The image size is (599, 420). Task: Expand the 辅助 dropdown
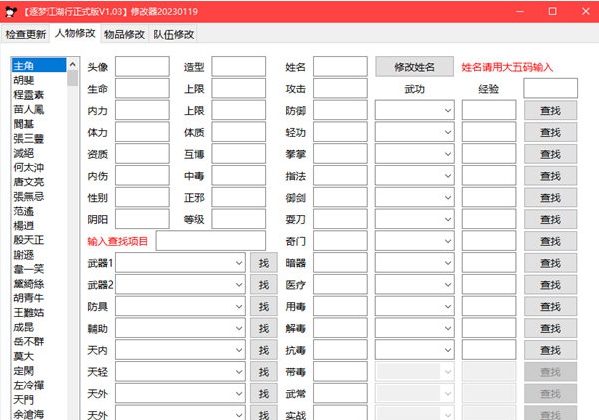[x=180, y=328]
